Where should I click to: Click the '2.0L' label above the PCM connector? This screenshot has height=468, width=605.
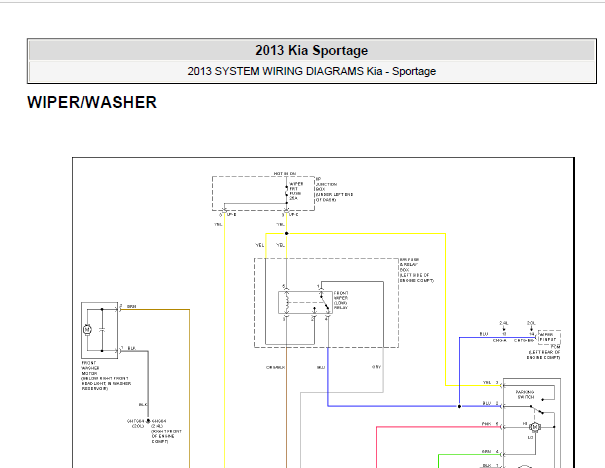[531, 323]
